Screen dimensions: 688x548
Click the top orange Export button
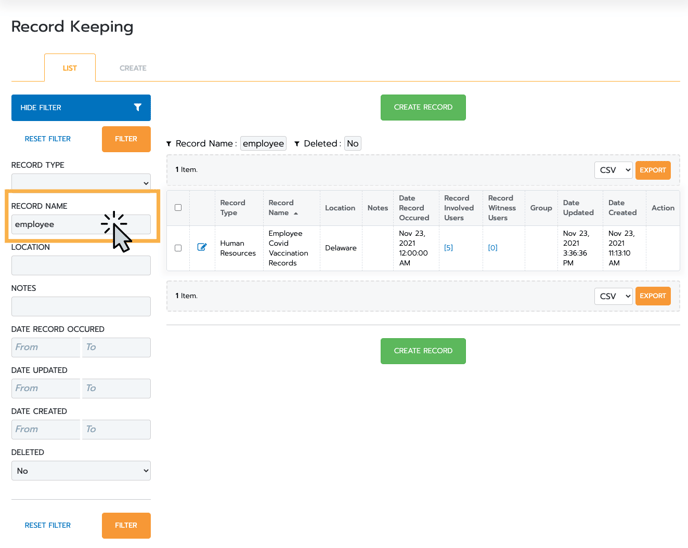[x=653, y=170]
